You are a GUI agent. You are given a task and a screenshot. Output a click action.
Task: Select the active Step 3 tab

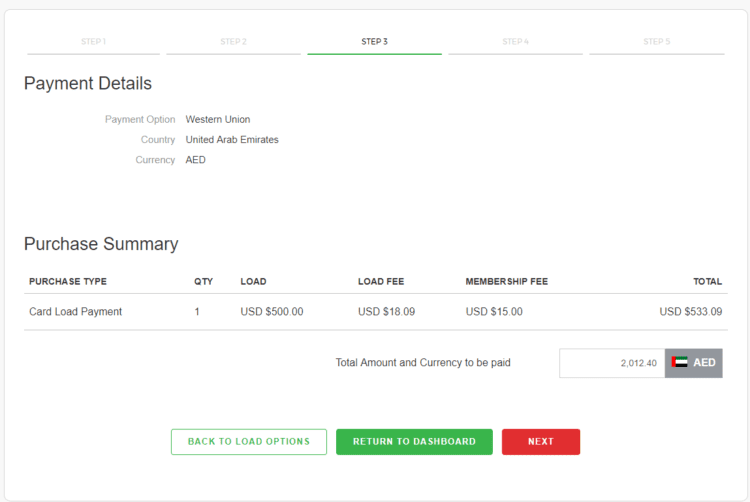pyautogui.click(x=375, y=42)
